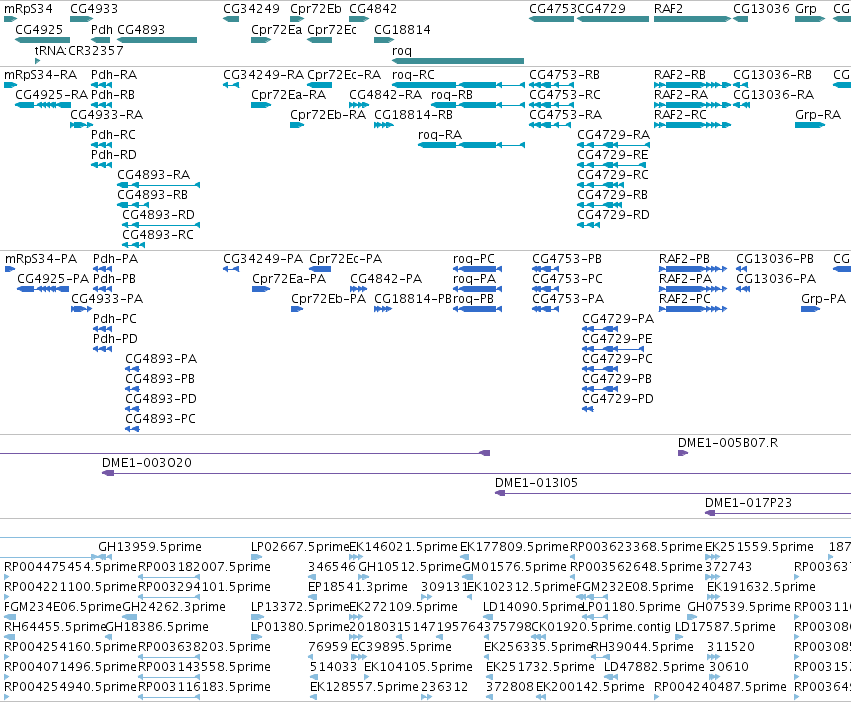Image resolution: width=851 pixels, height=702 pixels.
Task: Click the CG13036-RB transcript label
Action: [772, 74]
